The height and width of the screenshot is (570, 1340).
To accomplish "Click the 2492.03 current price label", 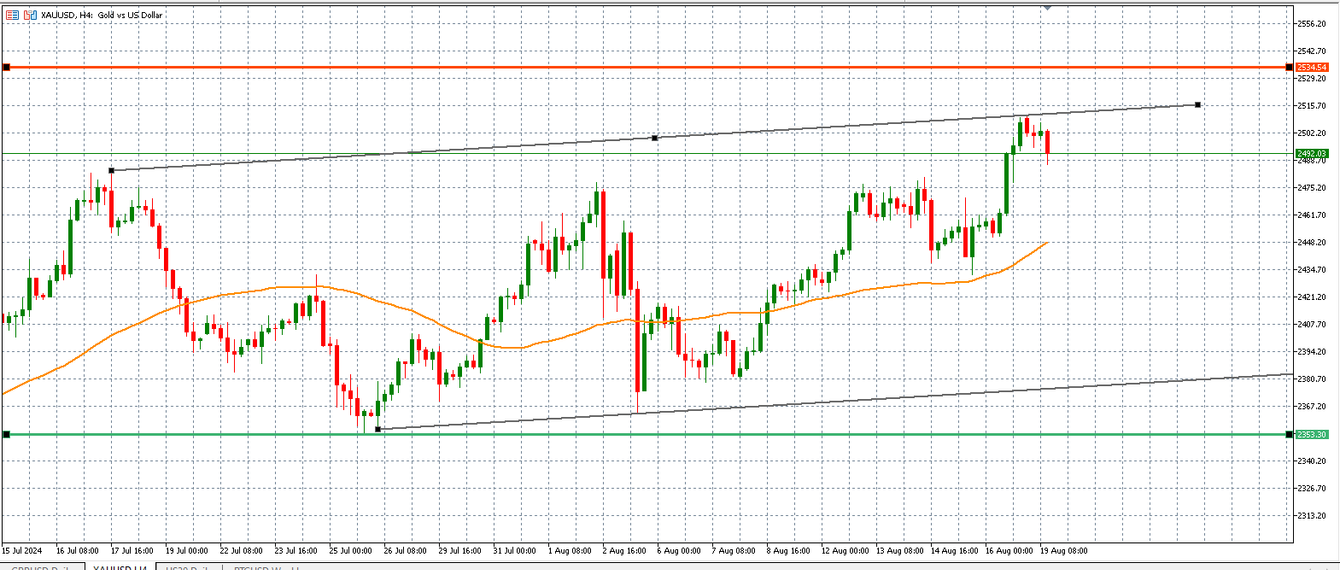I will pyautogui.click(x=1311, y=153).
